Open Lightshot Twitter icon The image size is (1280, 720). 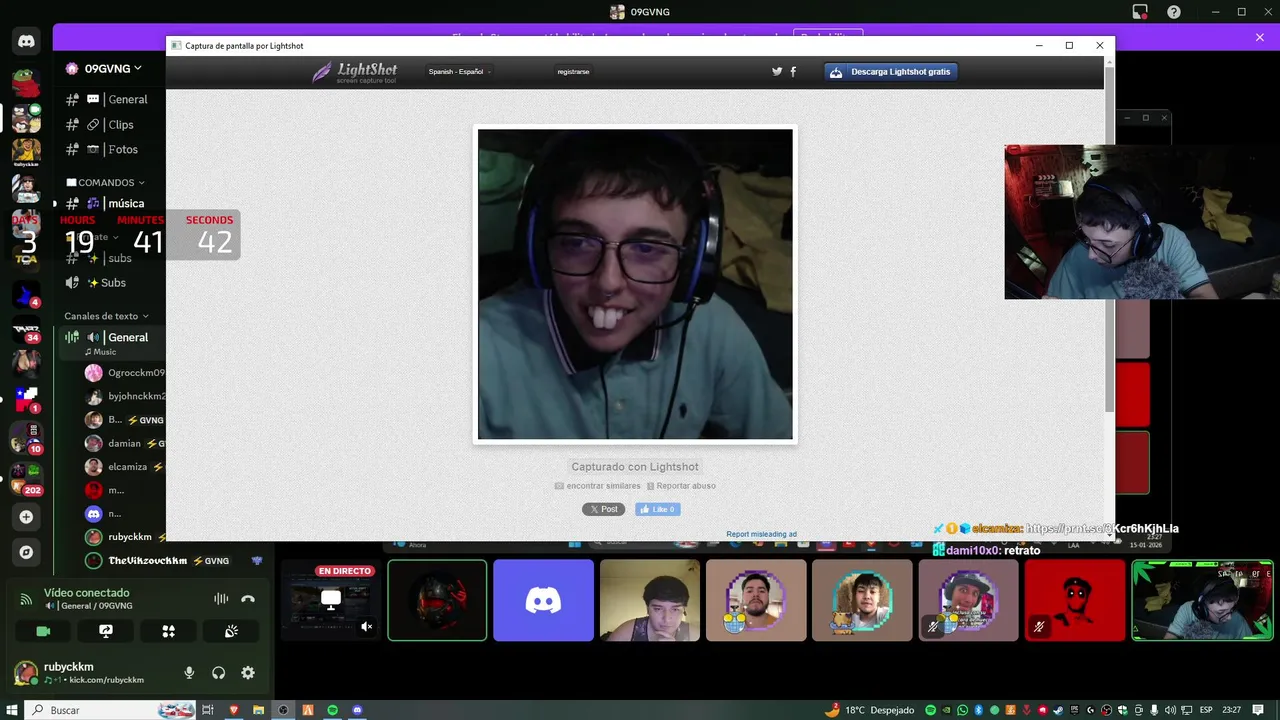point(777,72)
